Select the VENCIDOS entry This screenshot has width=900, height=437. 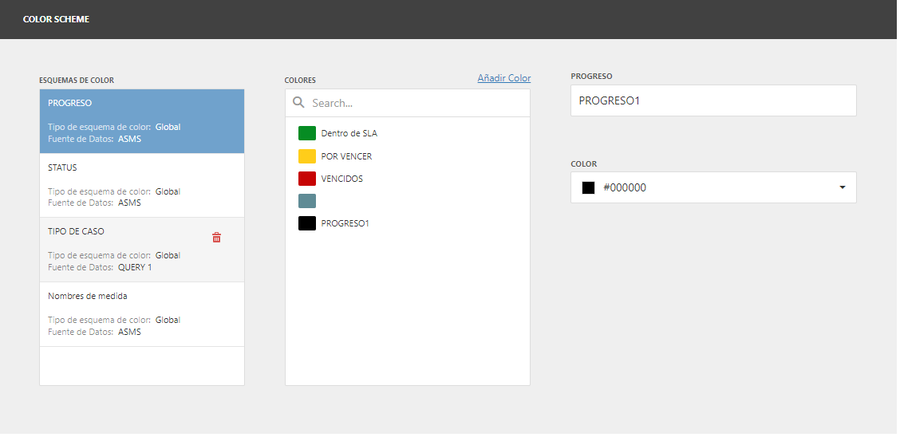tap(342, 179)
